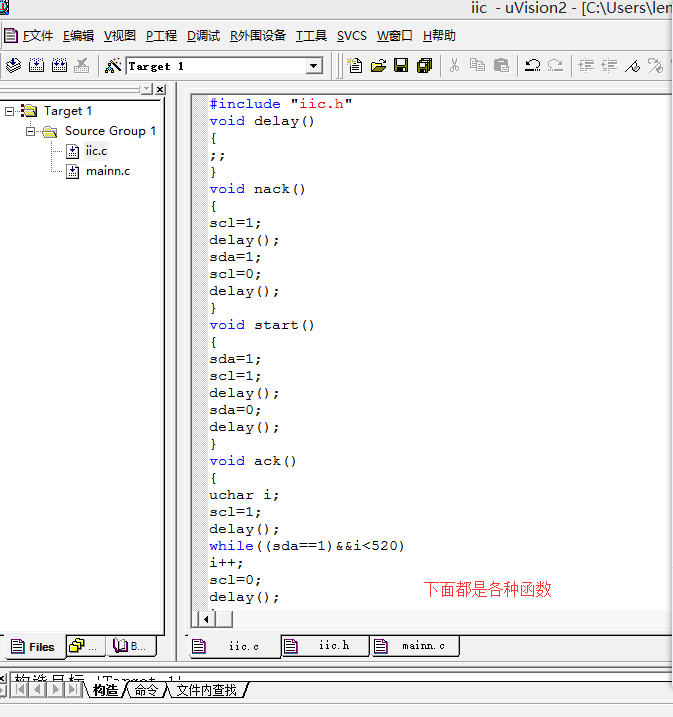Open the E编辑 menu
Image resolution: width=673 pixels, height=717 pixels.
click(x=78, y=36)
